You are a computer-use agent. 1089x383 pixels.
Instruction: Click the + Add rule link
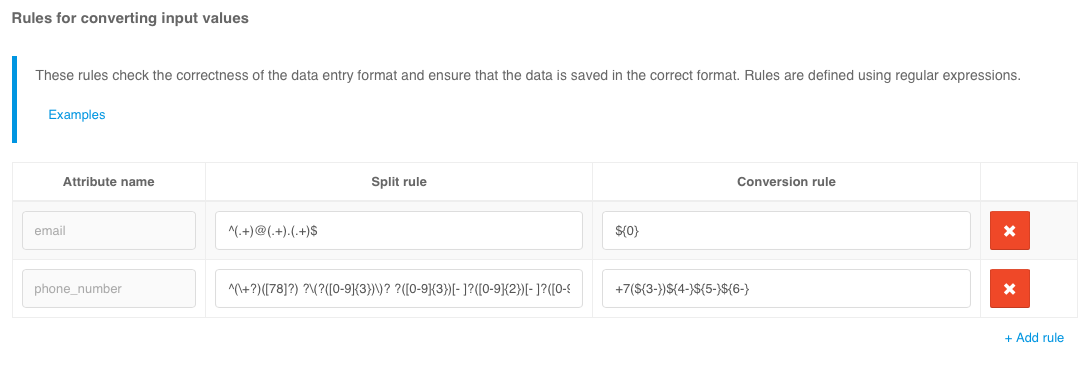pyautogui.click(x=1034, y=338)
